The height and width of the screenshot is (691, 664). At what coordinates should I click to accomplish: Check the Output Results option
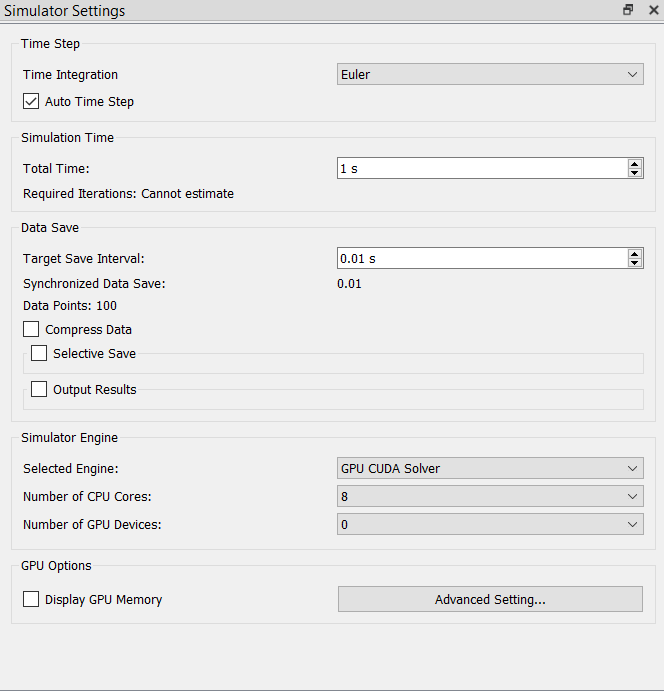[39, 389]
